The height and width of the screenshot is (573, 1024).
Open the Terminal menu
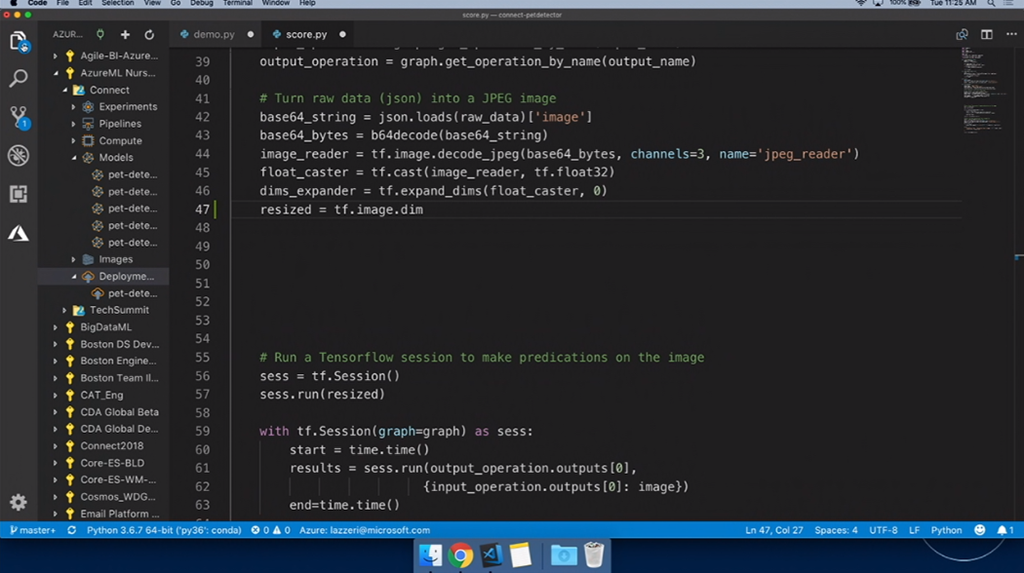click(237, 3)
